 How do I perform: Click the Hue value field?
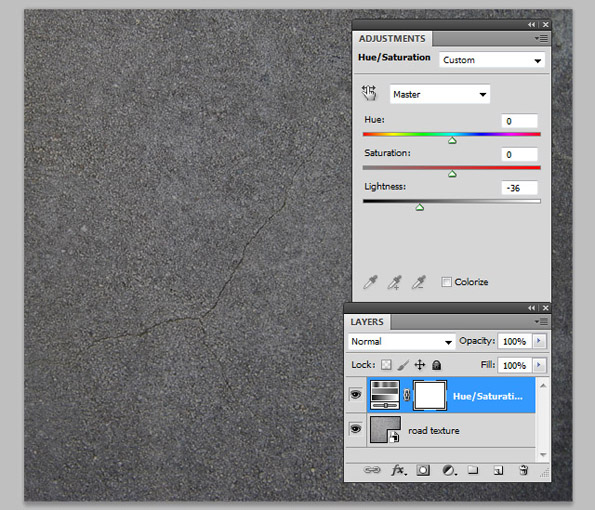tap(519, 121)
